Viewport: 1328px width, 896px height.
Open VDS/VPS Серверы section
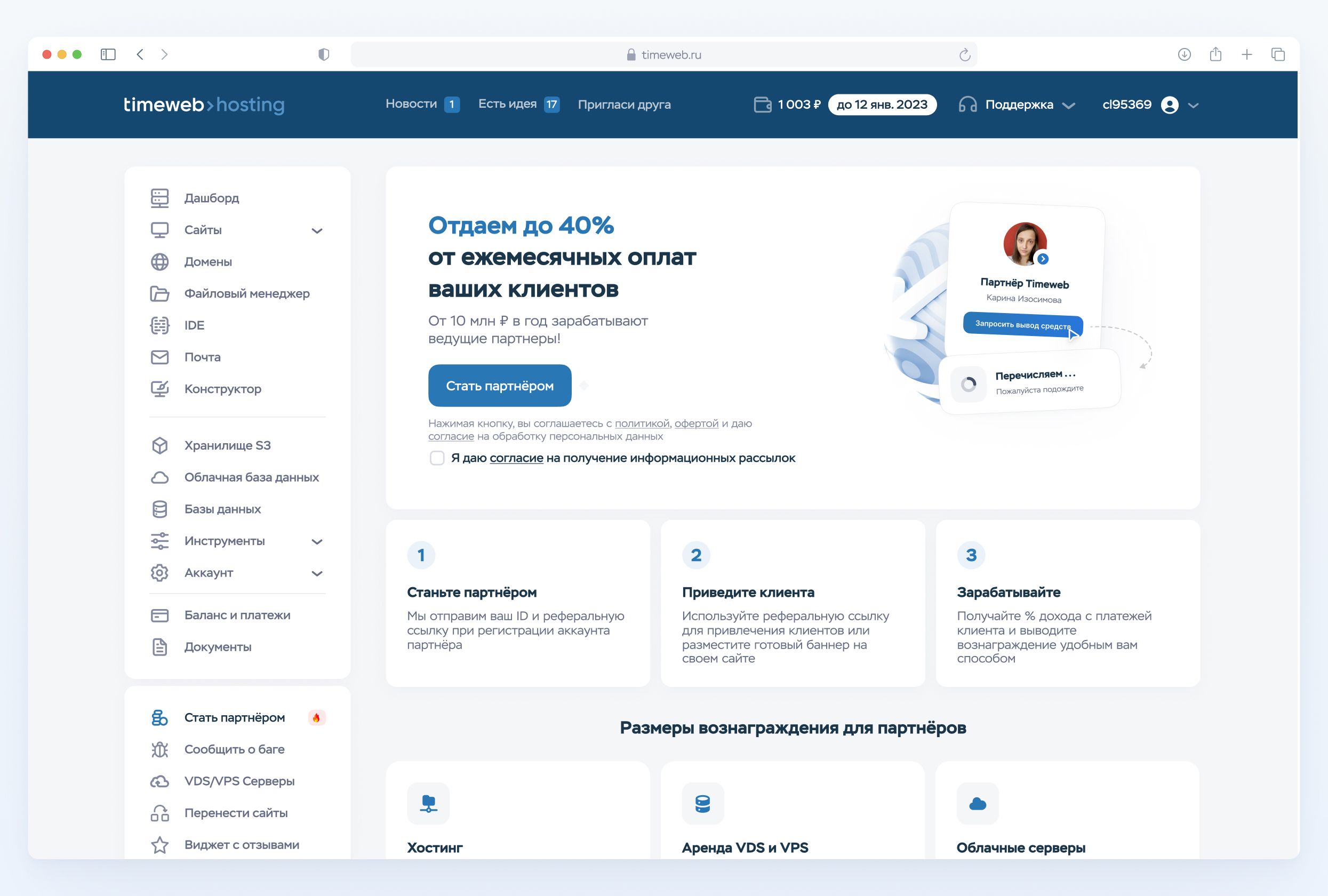[239, 781]
